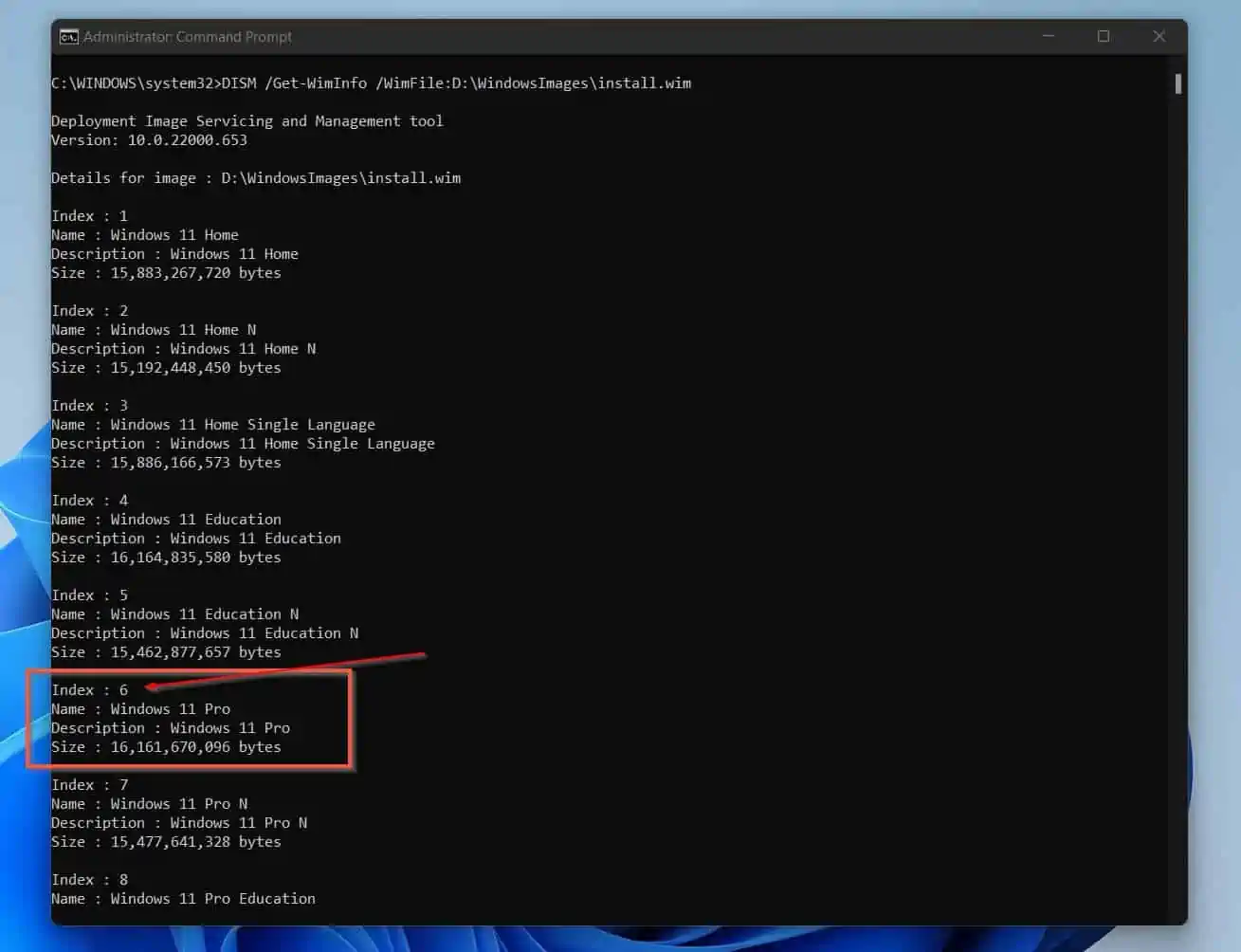Click the "Index : 4" line
Image resolution: width=1241 pixels, height=952 pixels.
tap(89, 501)
